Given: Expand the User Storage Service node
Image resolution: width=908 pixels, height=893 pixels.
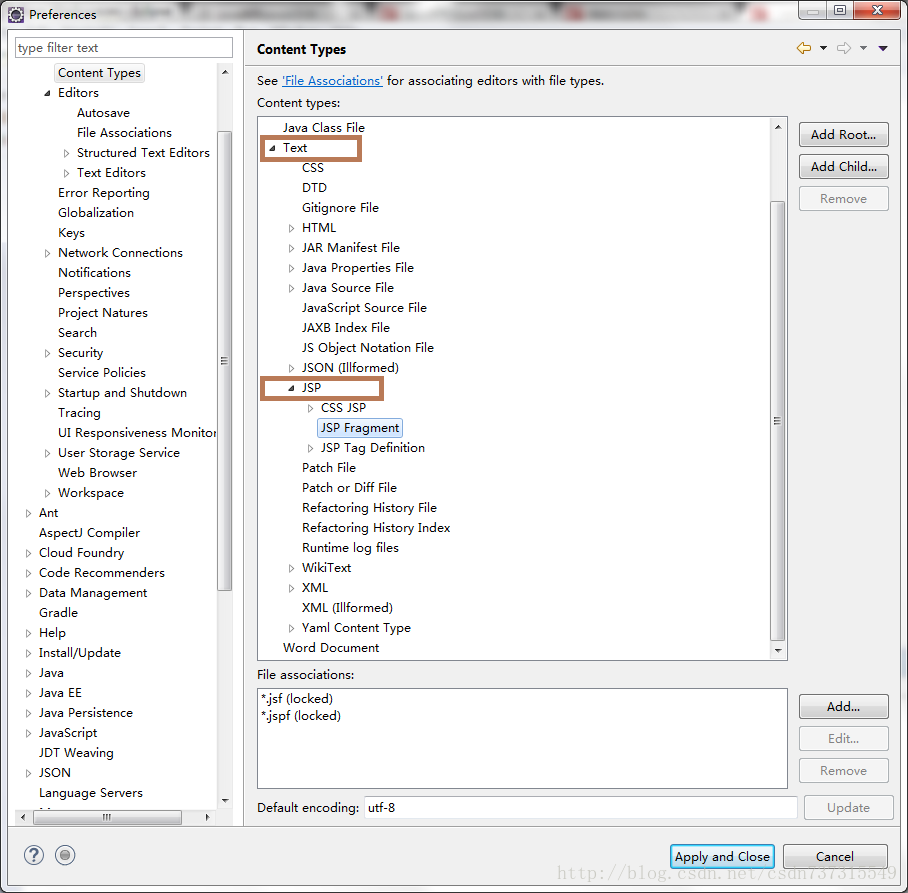Looking at the screenshot, I should tap(47, 453).
